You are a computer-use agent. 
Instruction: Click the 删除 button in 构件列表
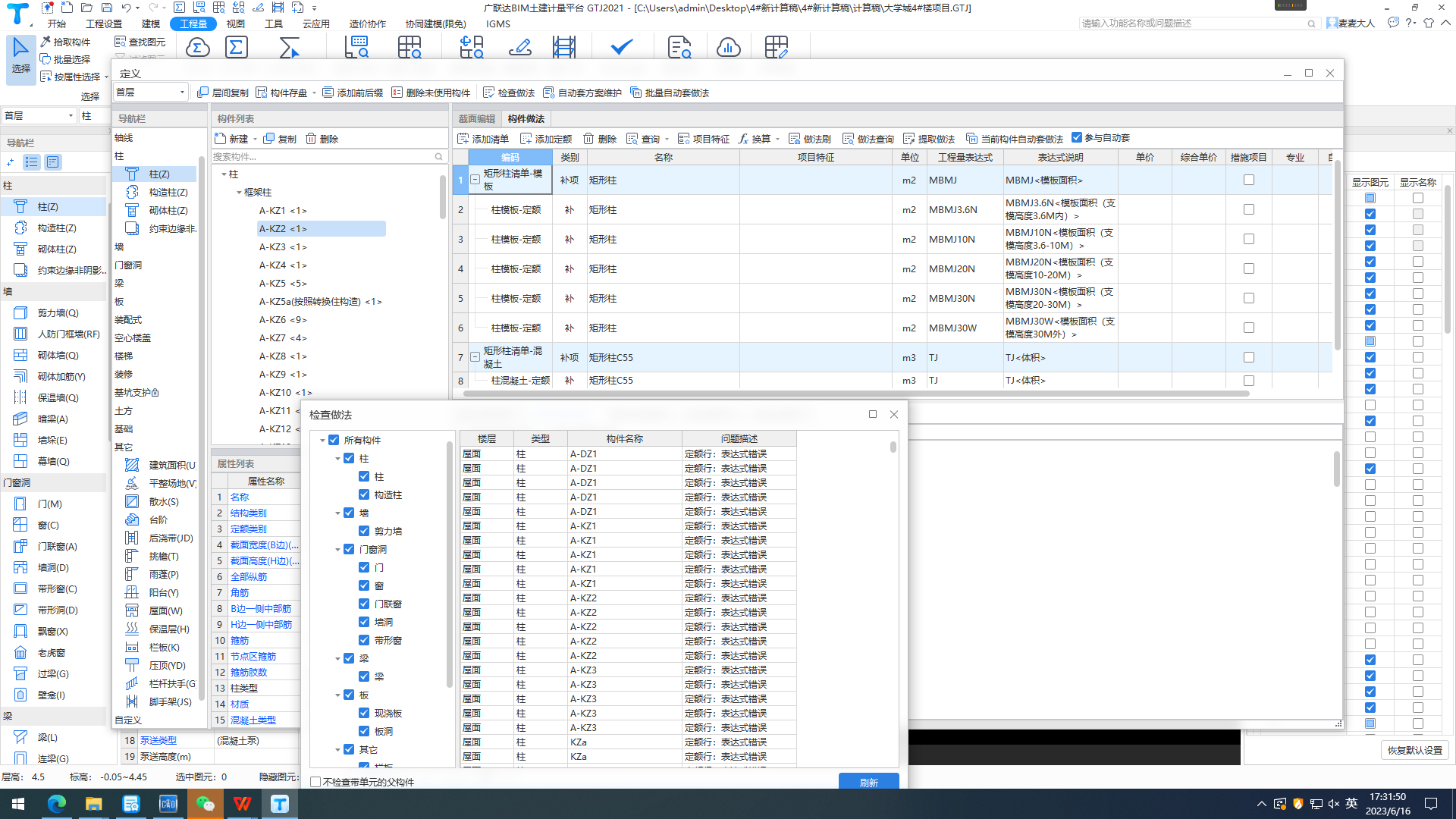coord(322,139)
